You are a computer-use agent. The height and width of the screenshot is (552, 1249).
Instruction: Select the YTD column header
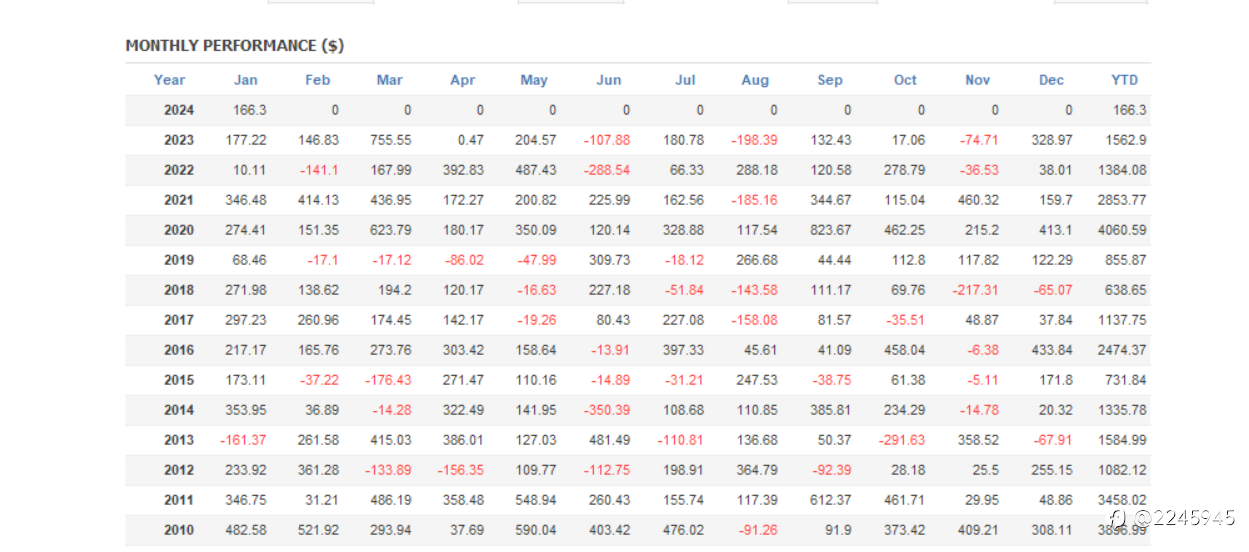pyautogui.click(x=1124, y=80)
